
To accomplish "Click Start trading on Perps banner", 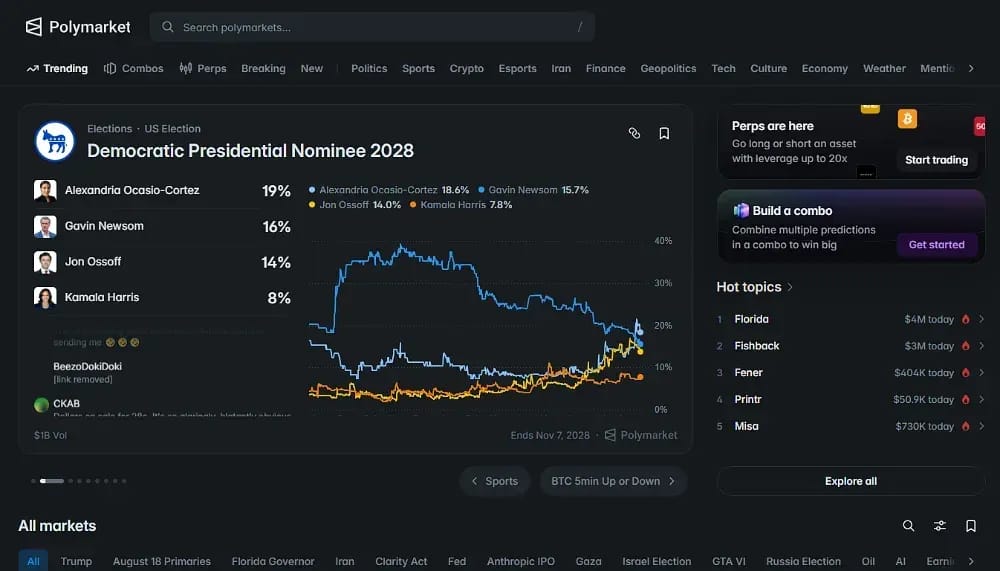I will [936, 159].
